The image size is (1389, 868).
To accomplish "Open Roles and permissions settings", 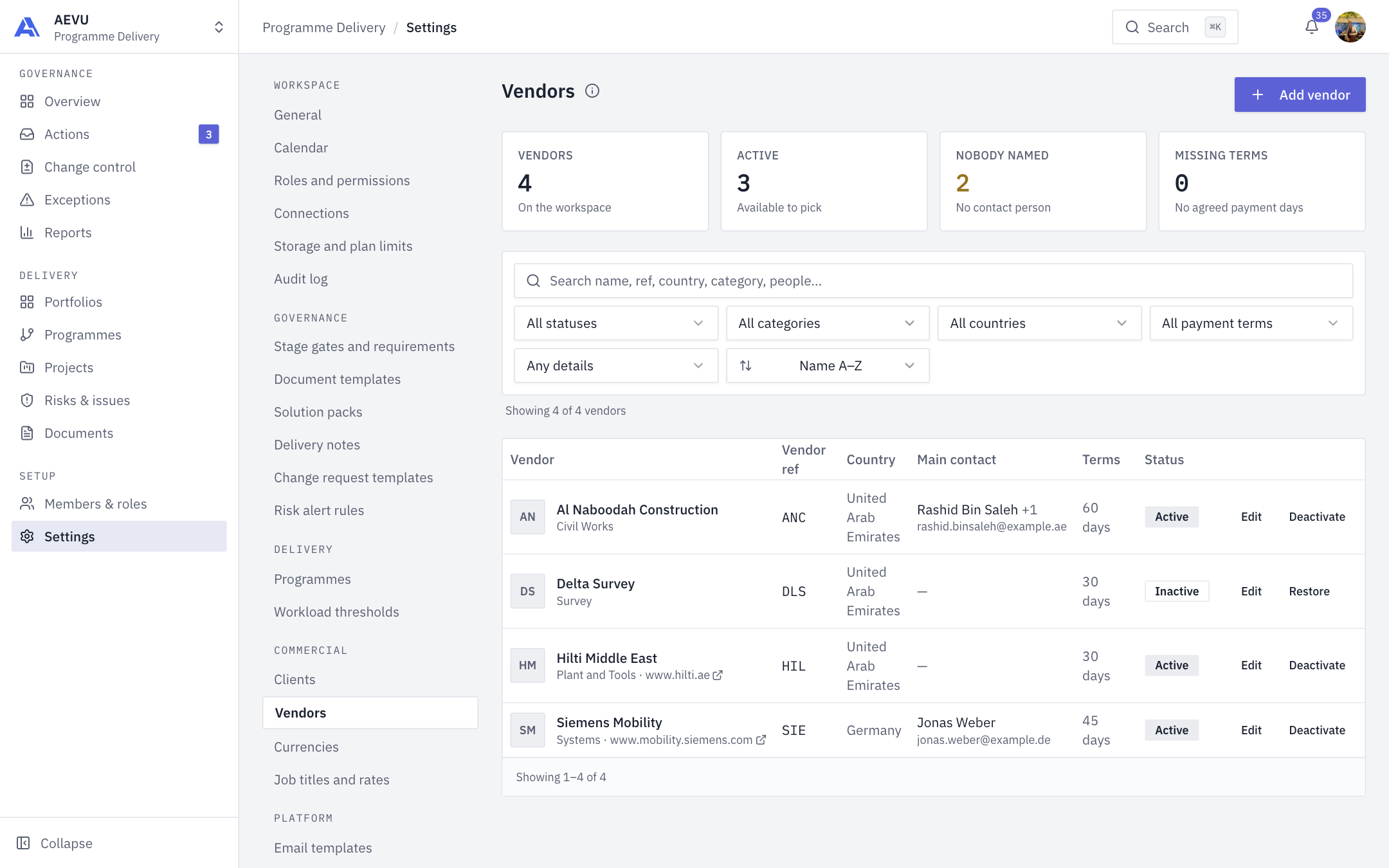I will 341,181.
